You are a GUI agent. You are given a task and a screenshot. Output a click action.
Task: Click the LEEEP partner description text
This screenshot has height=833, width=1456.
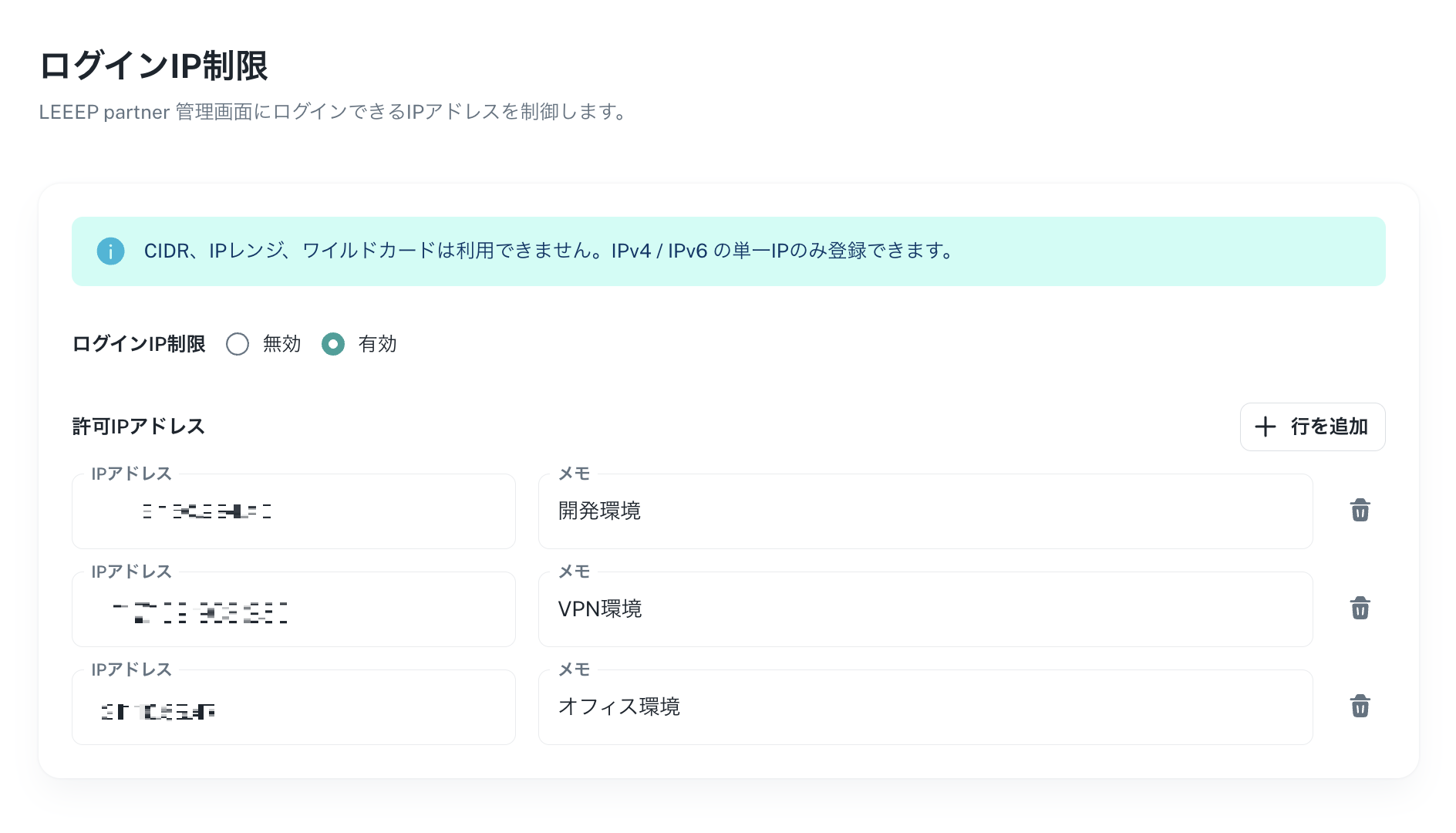tap(334, 113)
